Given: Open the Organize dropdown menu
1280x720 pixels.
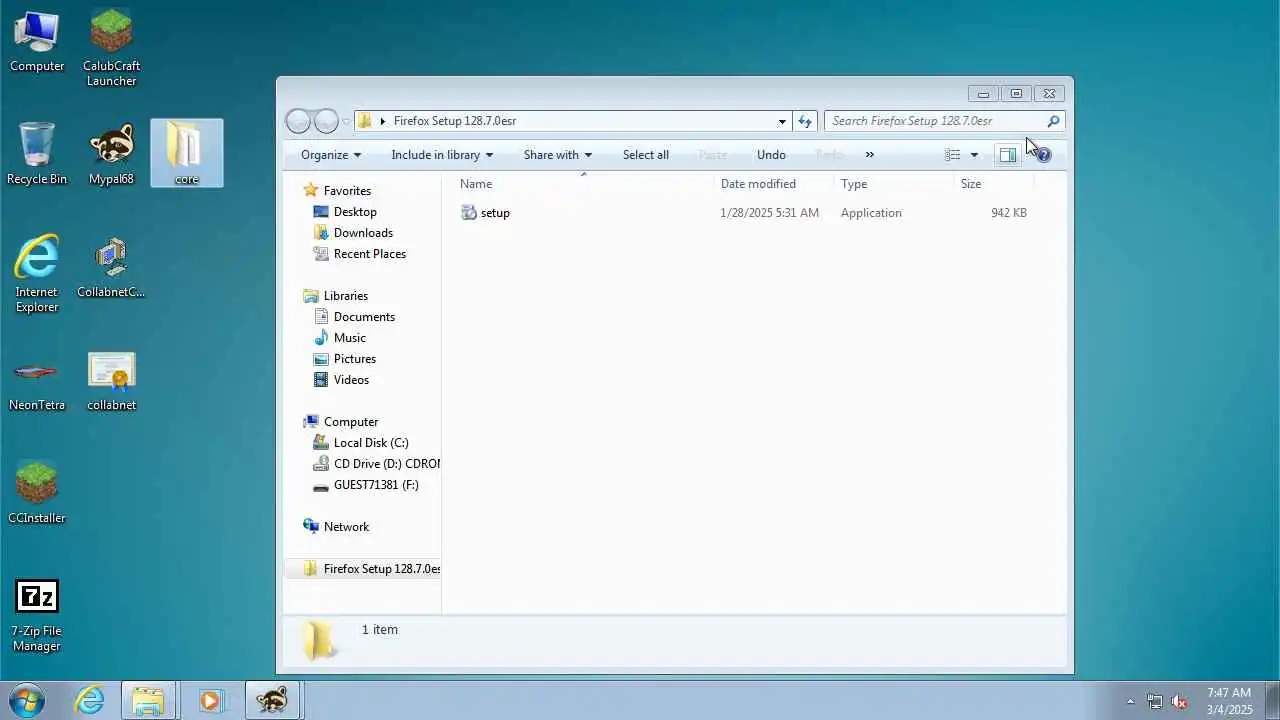Looking at the screenshot, I should [x=331, y=155].
